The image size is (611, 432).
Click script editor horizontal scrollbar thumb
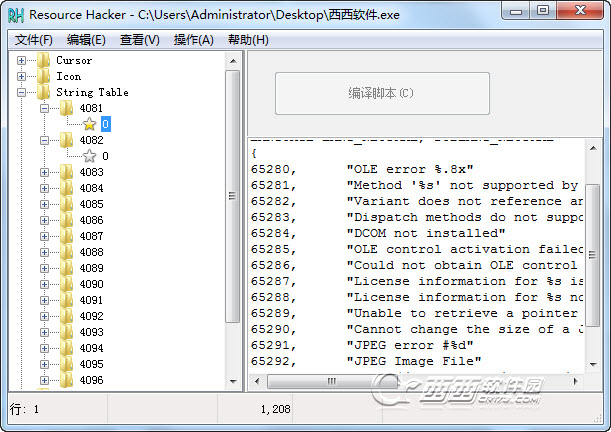click(x=332, y=381)
